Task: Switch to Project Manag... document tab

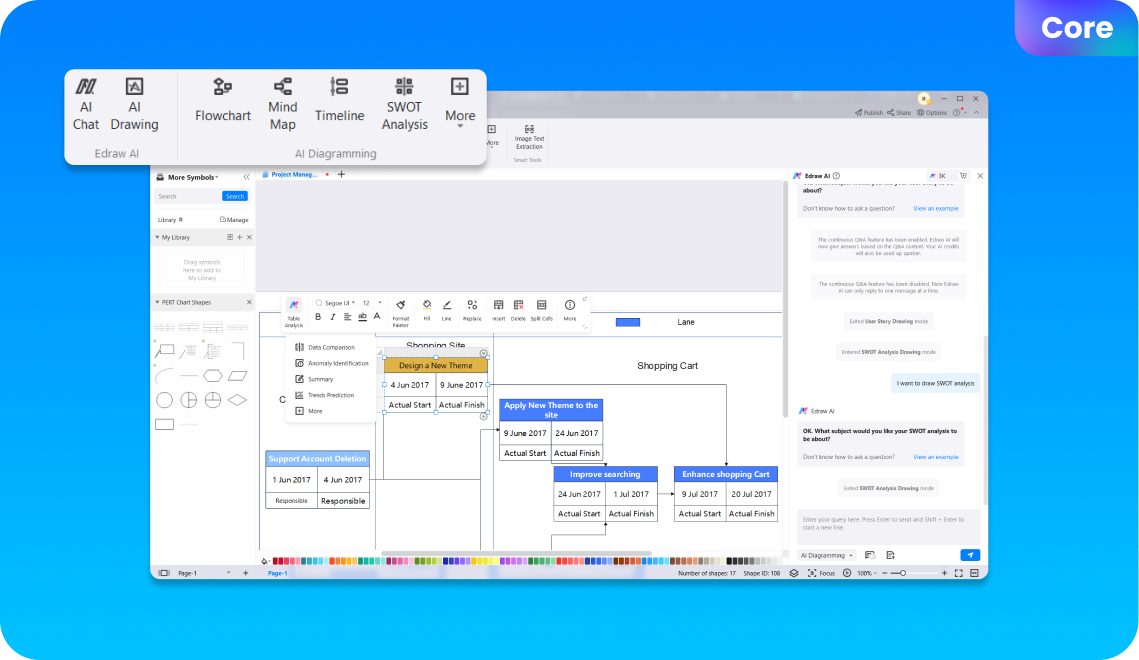Action: coord(293,174)
